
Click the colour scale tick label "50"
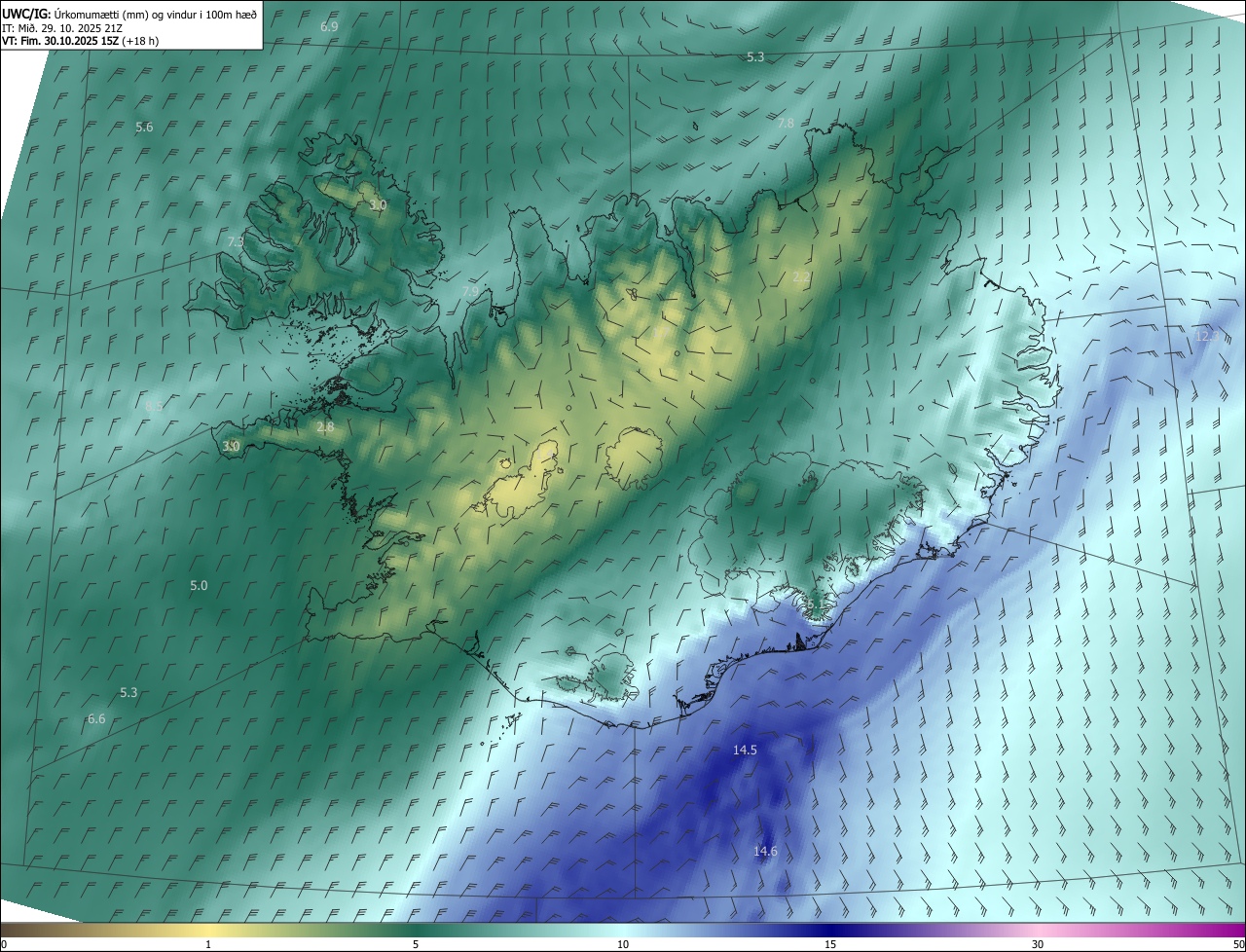coord(1238,944)
